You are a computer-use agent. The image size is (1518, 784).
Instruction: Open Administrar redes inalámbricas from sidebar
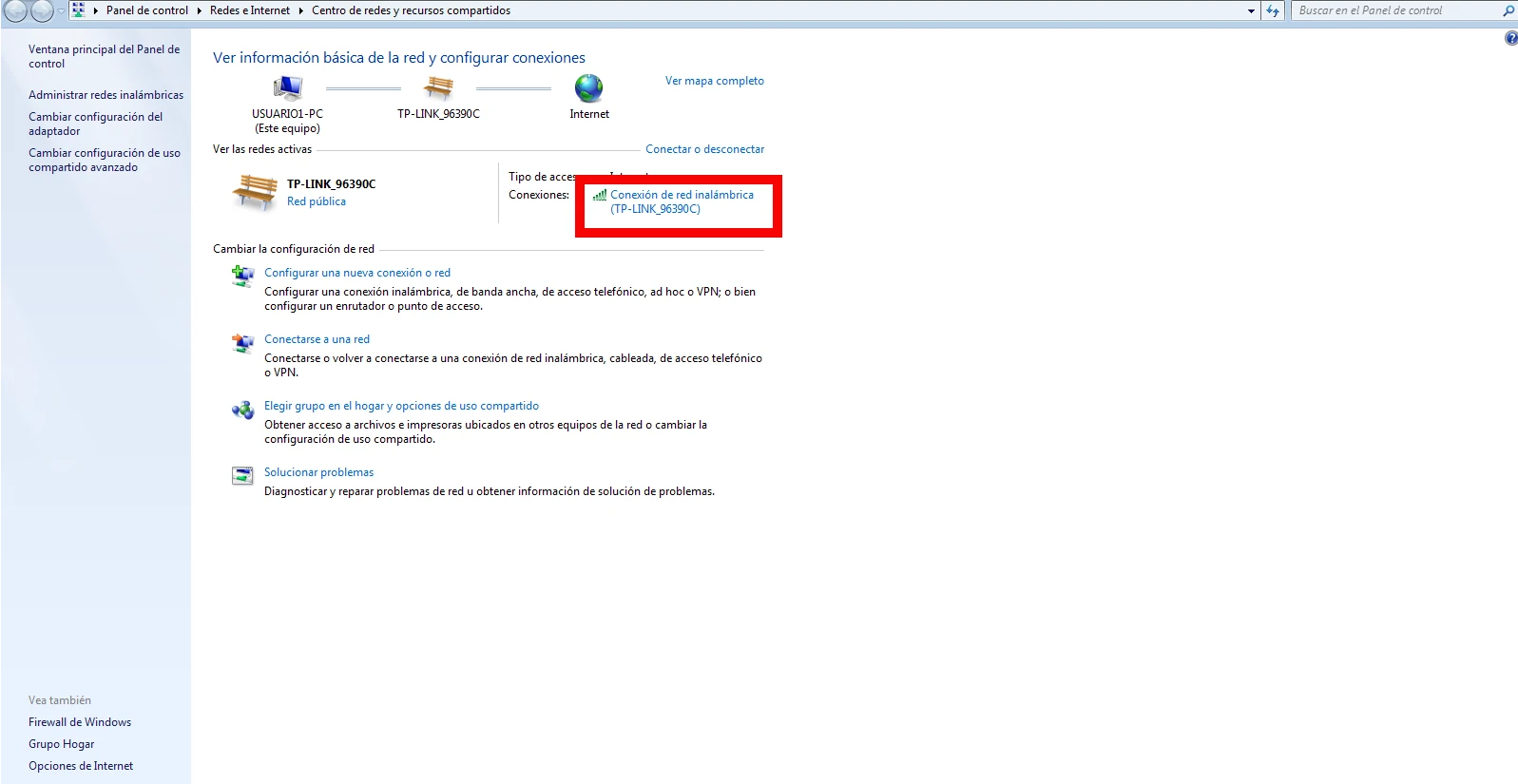coord(106,95)
